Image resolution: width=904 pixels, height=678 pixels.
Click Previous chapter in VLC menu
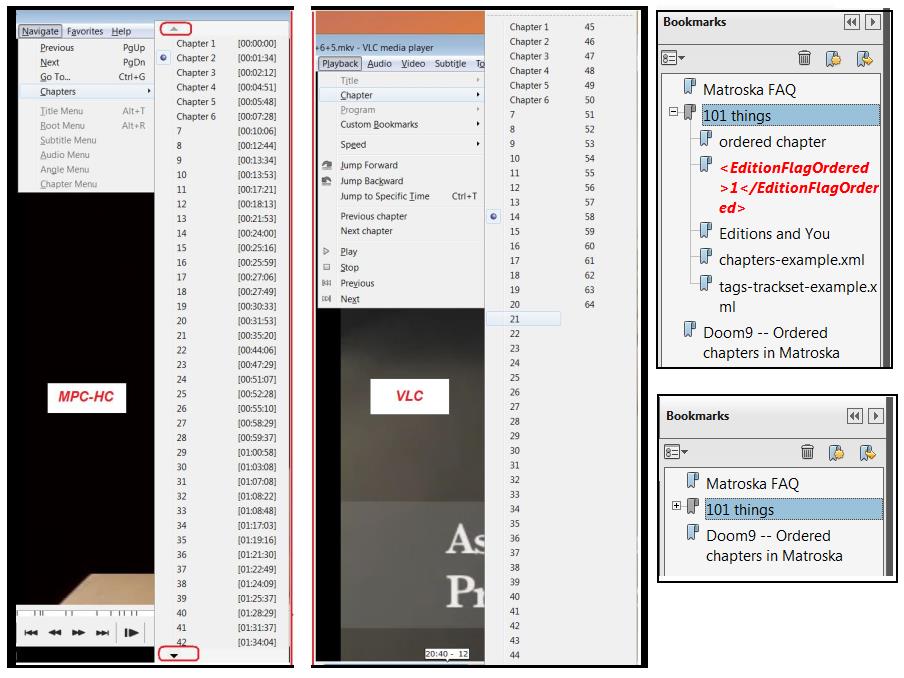[401, 216]
